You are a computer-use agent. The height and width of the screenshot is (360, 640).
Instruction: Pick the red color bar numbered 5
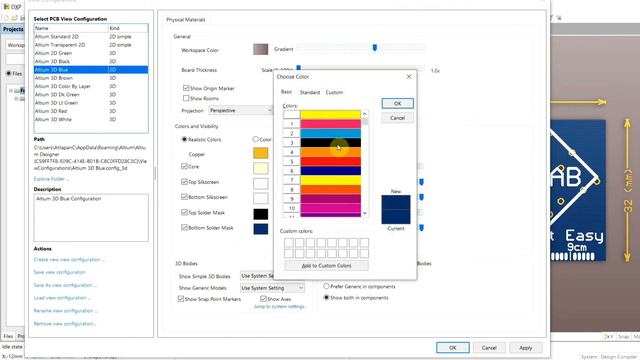(331, 161)
